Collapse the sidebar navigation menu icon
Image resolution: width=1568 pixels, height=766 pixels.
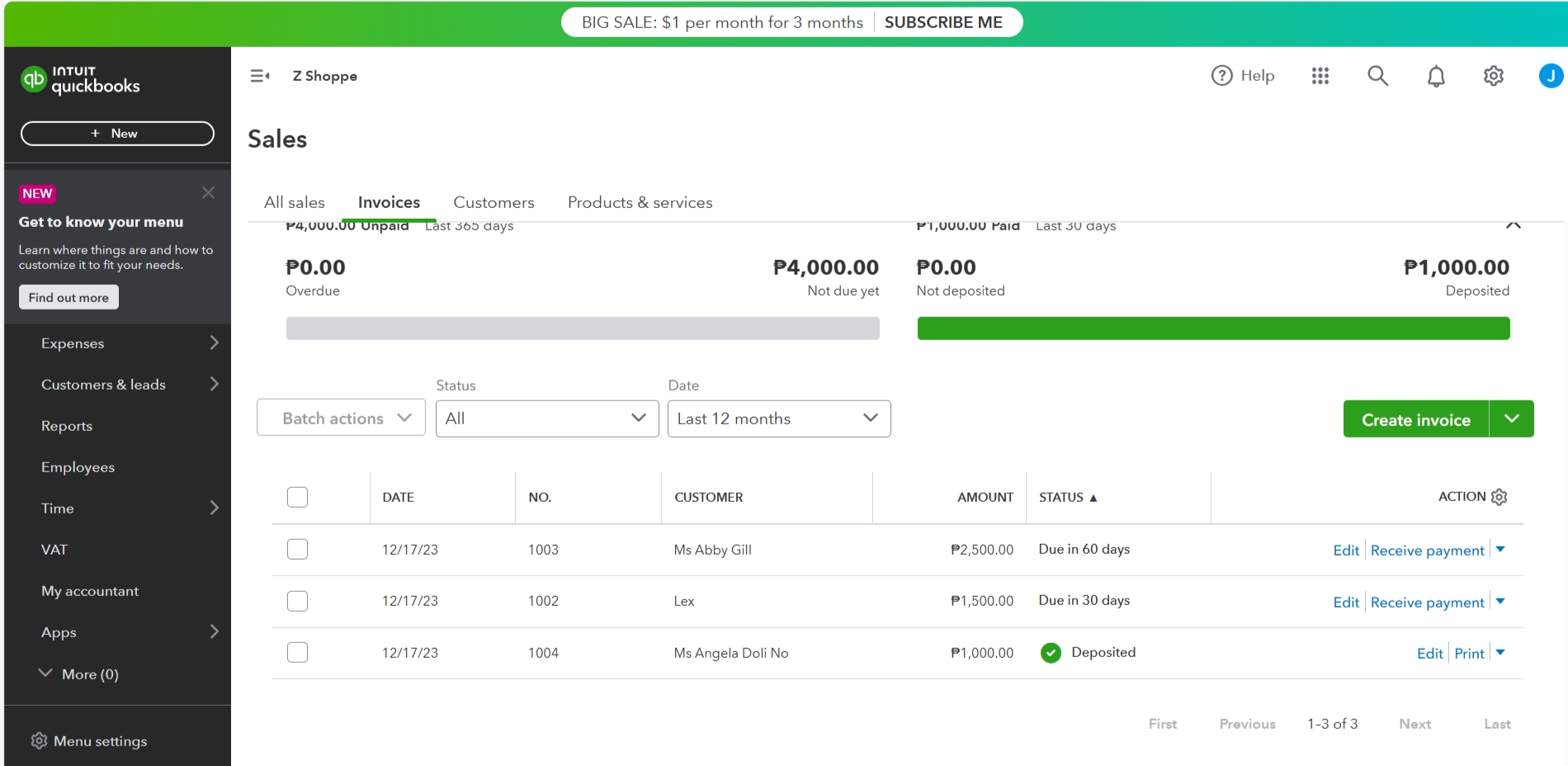pyautogui.click(x=260, y=76)
